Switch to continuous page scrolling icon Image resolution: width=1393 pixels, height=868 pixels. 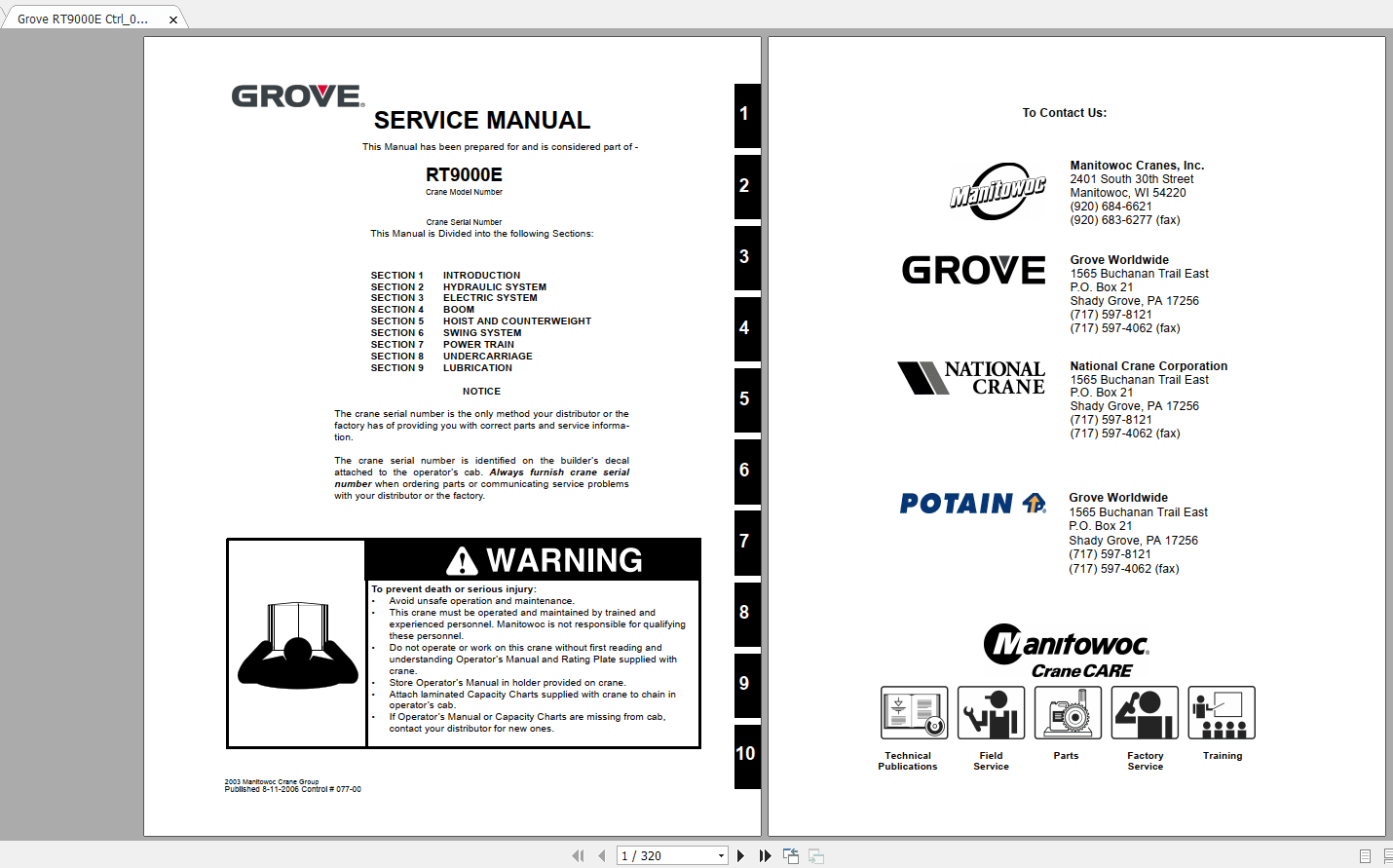click(x=1389, y=854)
